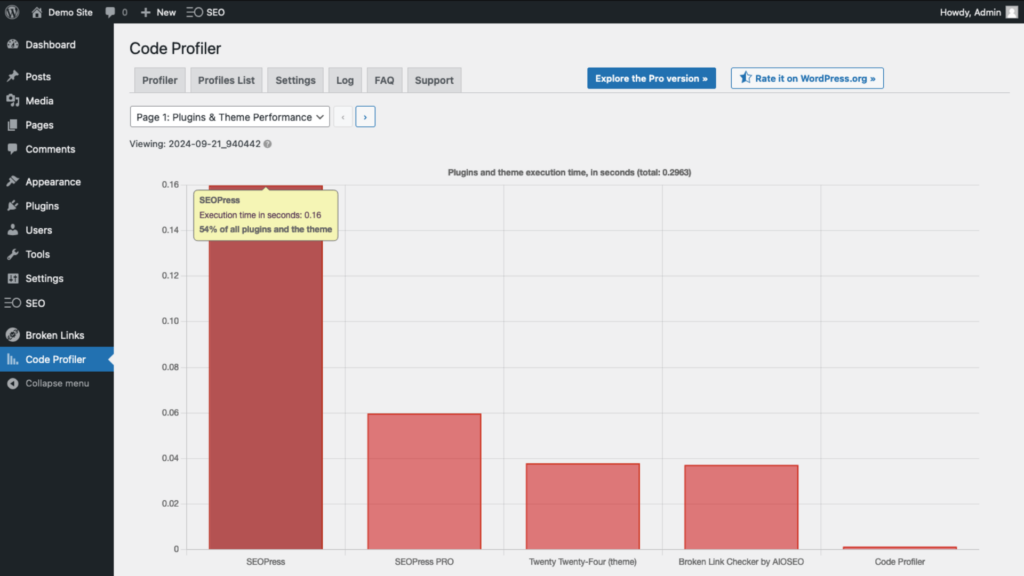Click the Posts pushpin icon

[13, 76]
